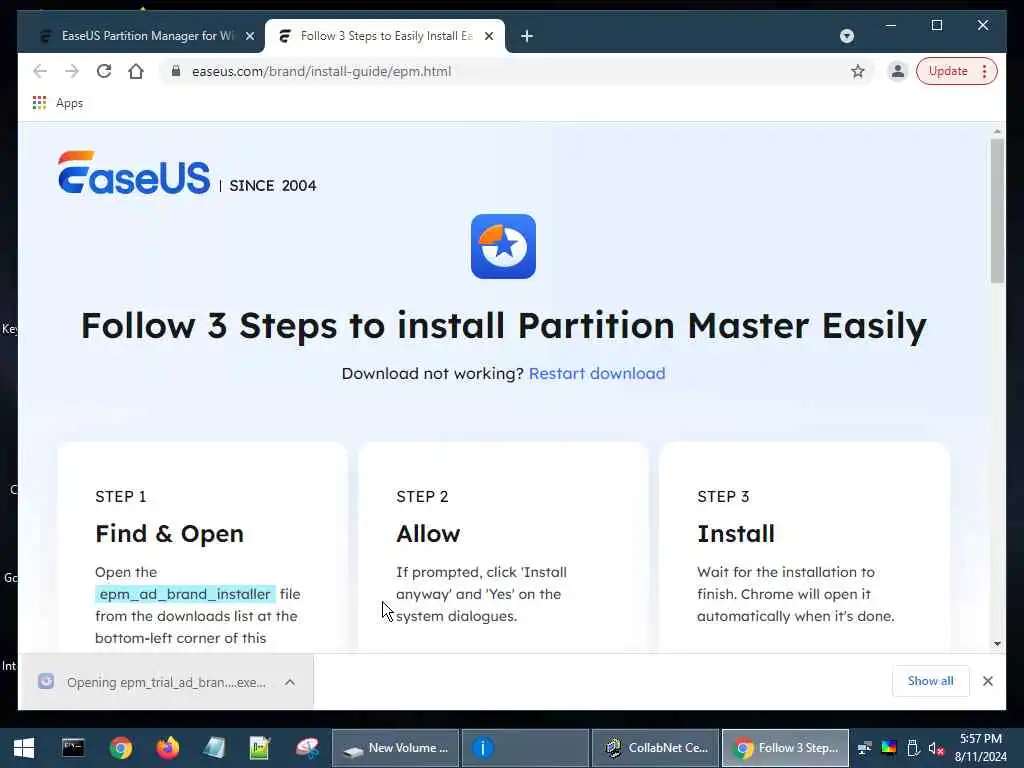Screen dimensions: 1024x768
Task: Click the muted volume tray icon
Action: pyautogui.click(x=936, y=748)
